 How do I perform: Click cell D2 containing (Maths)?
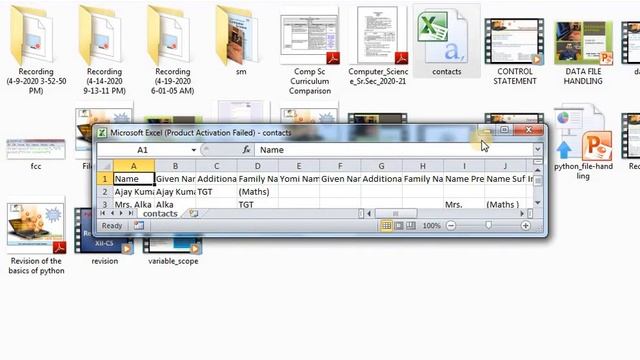coord(258,191)
